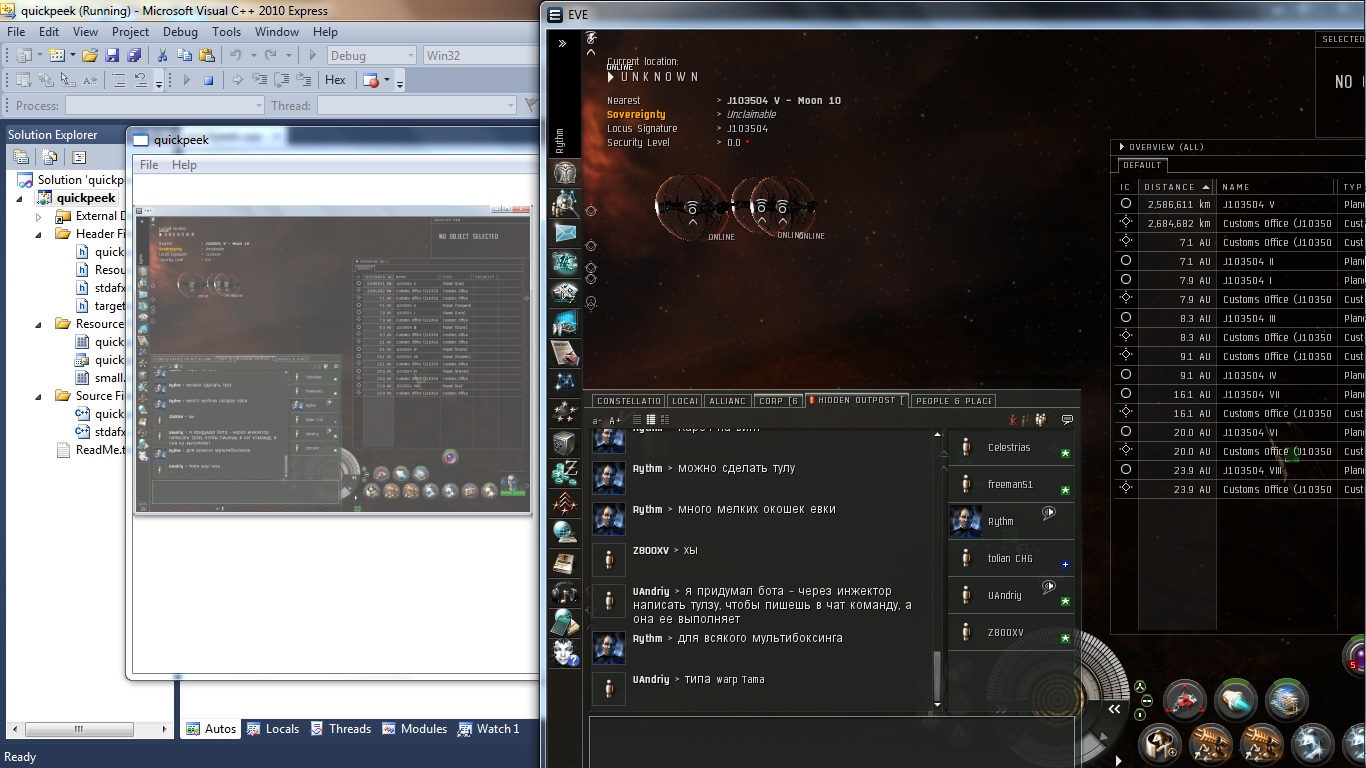Open People & Places from EVE sidebar
The width and height of the screenshot is (1366, 768).
(x=565, y=203)
